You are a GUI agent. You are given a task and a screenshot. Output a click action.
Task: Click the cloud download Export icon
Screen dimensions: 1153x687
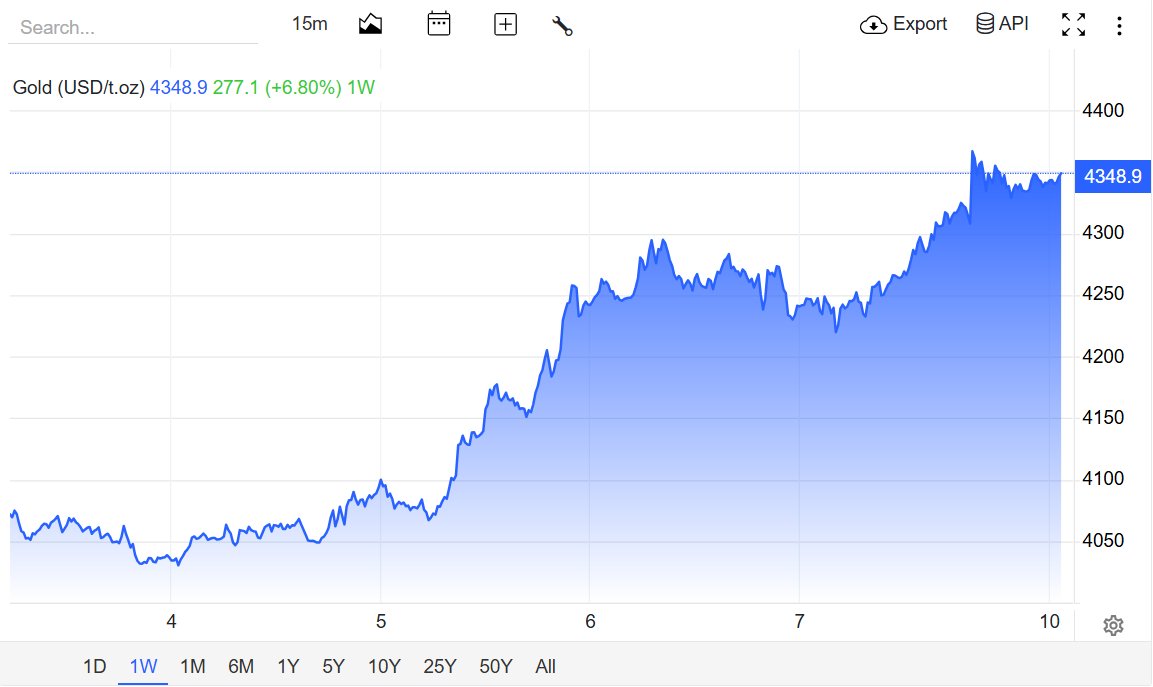[x=873, y=25]
